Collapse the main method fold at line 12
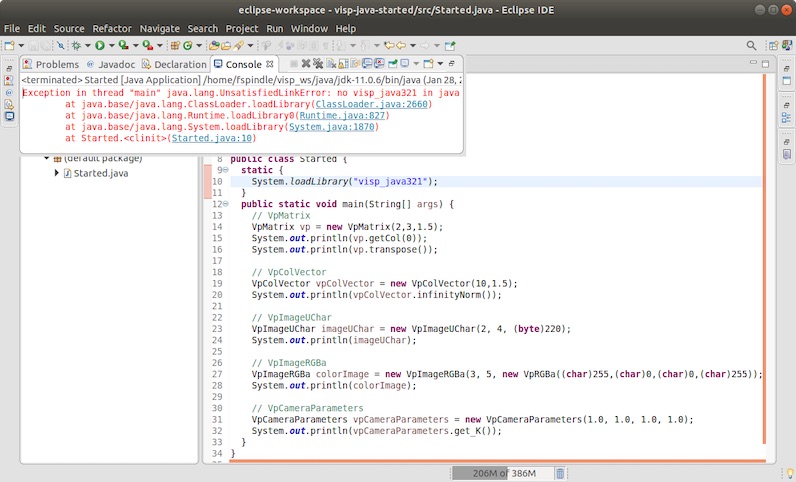 pos(226,204)
